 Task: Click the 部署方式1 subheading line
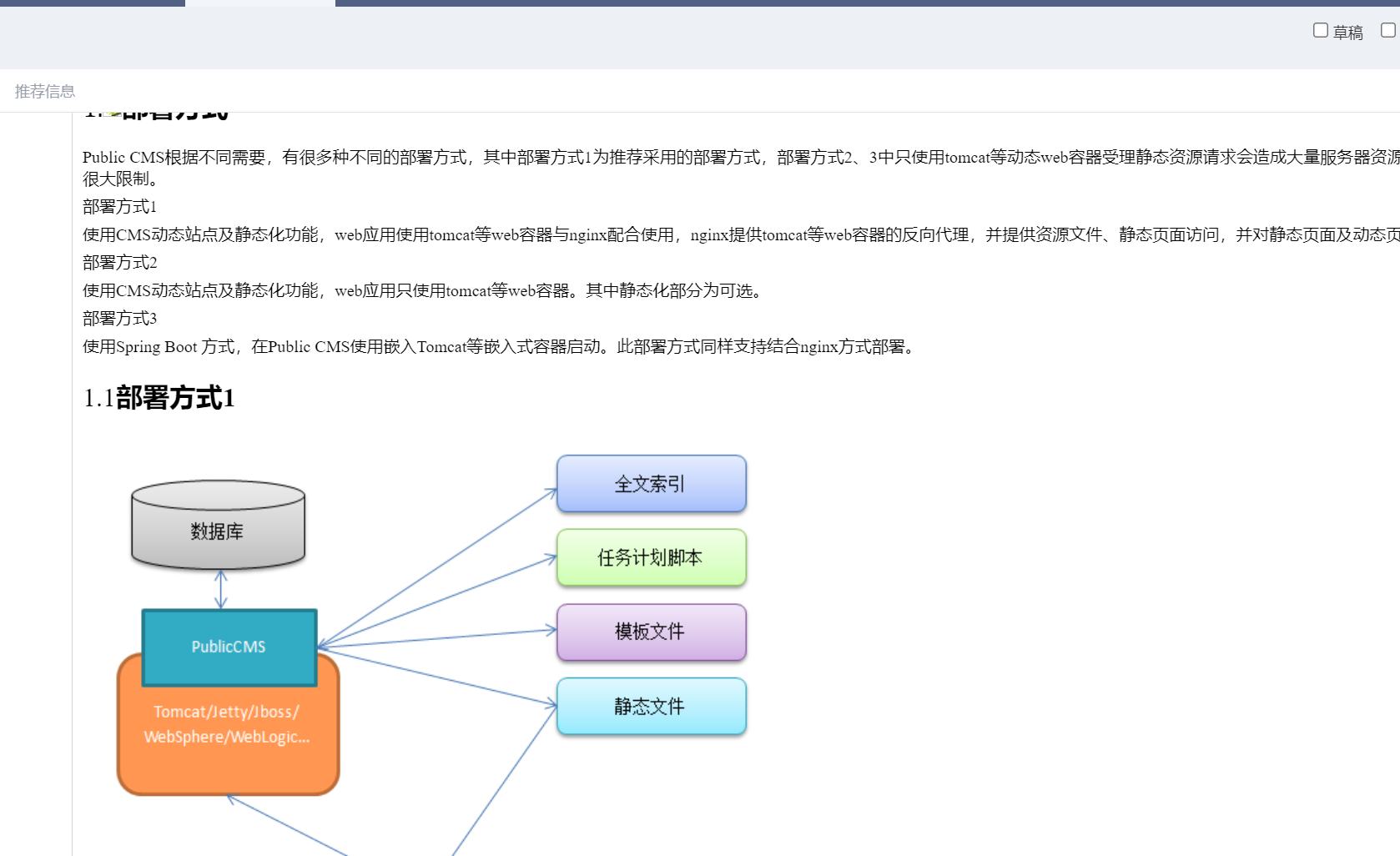click(x=120, y=207)
